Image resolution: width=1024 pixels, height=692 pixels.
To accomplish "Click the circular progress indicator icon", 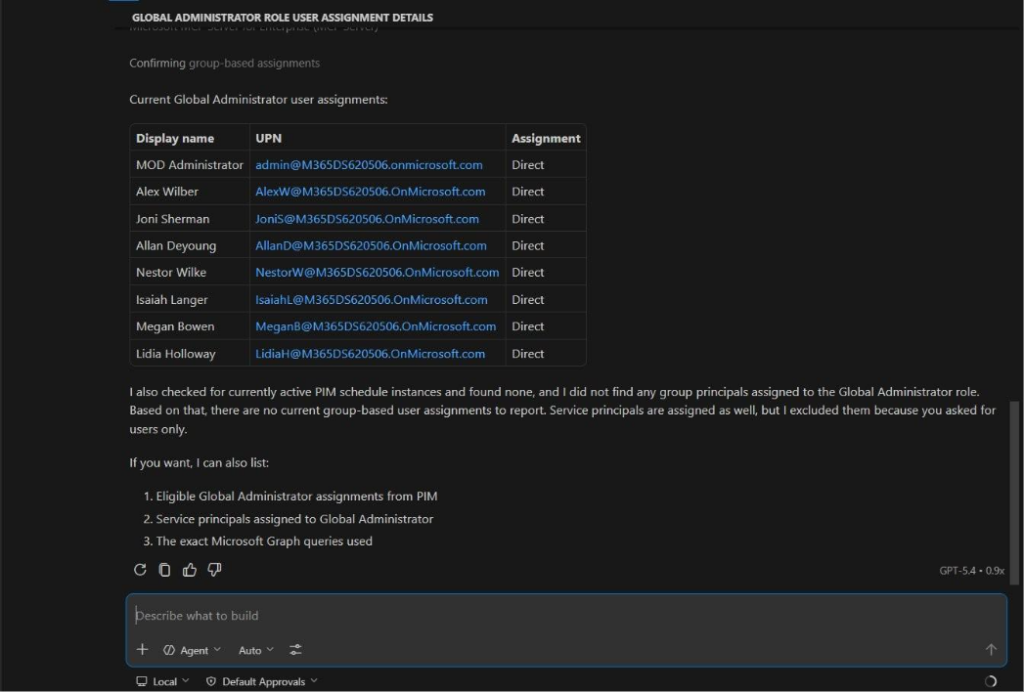I will coord(990,681).
